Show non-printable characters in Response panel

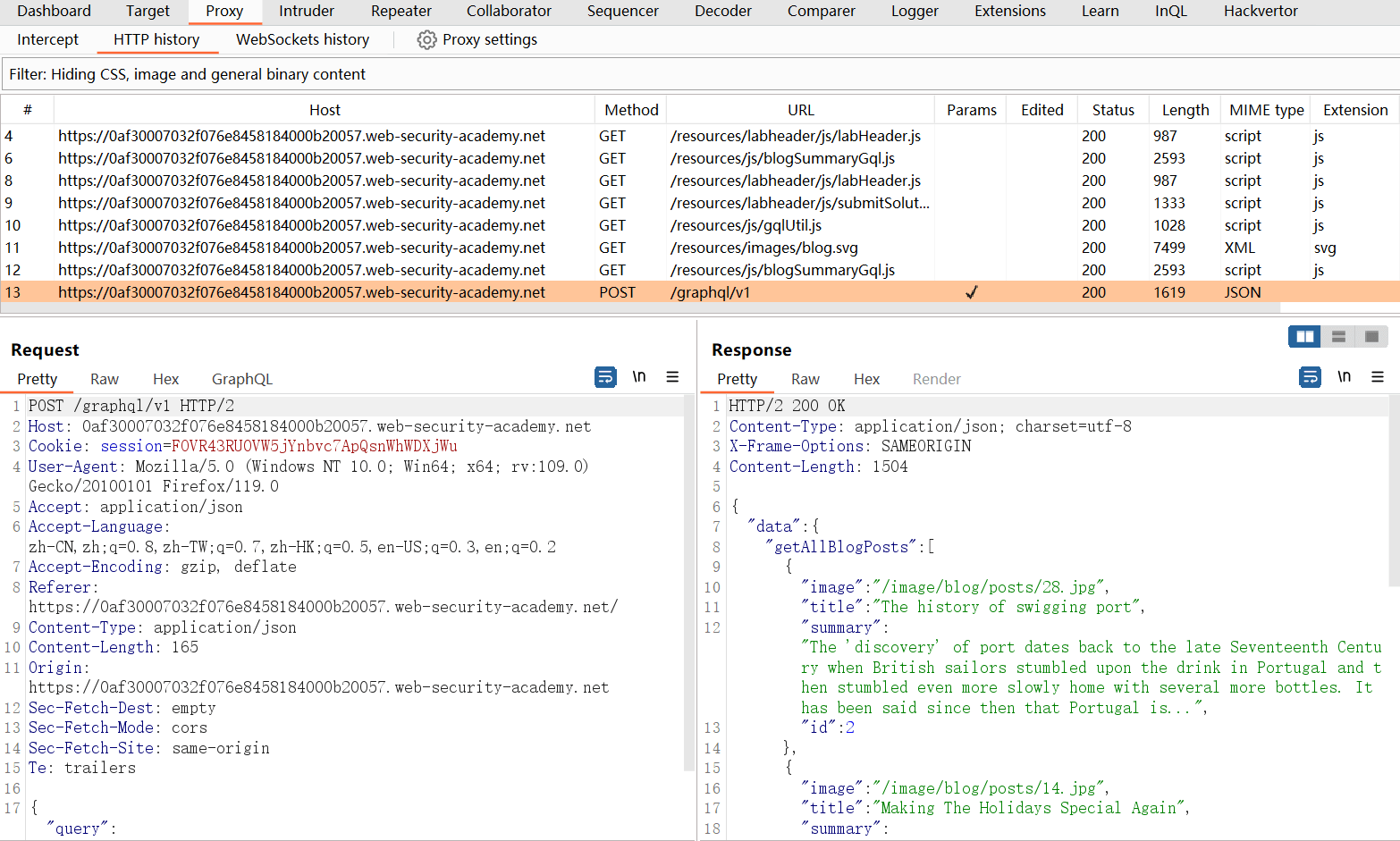click(x=1344, y=377)
